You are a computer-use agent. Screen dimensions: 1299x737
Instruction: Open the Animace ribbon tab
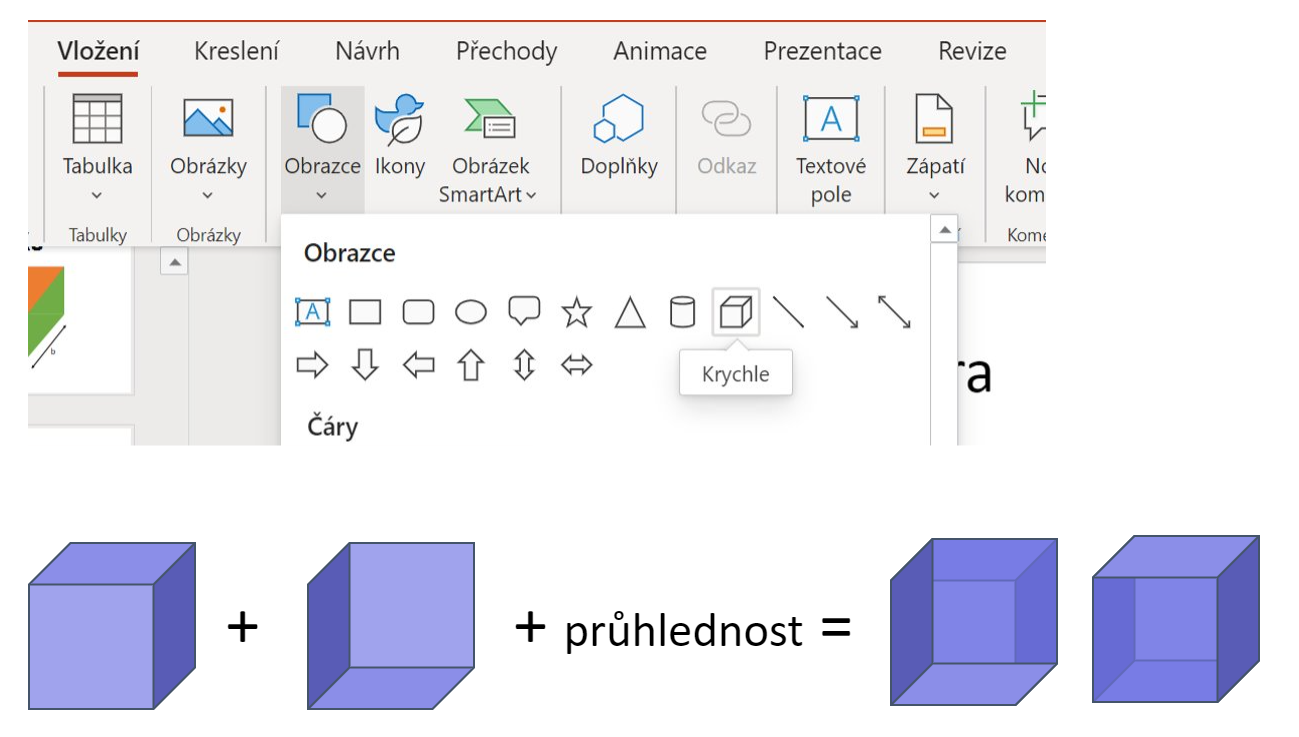pyautogui.click(x=660, y=51)
